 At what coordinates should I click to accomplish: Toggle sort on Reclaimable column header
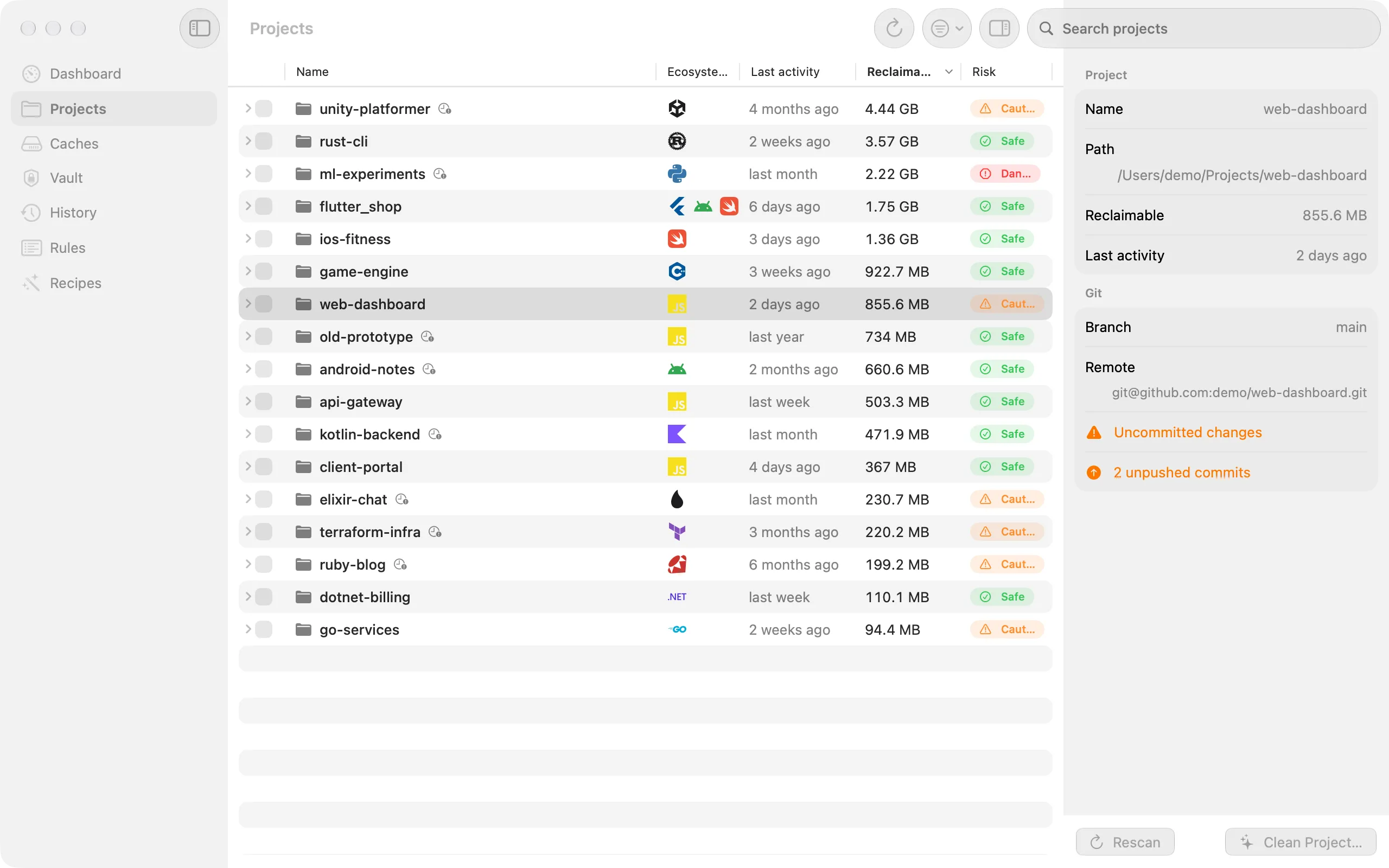point(909,72)
